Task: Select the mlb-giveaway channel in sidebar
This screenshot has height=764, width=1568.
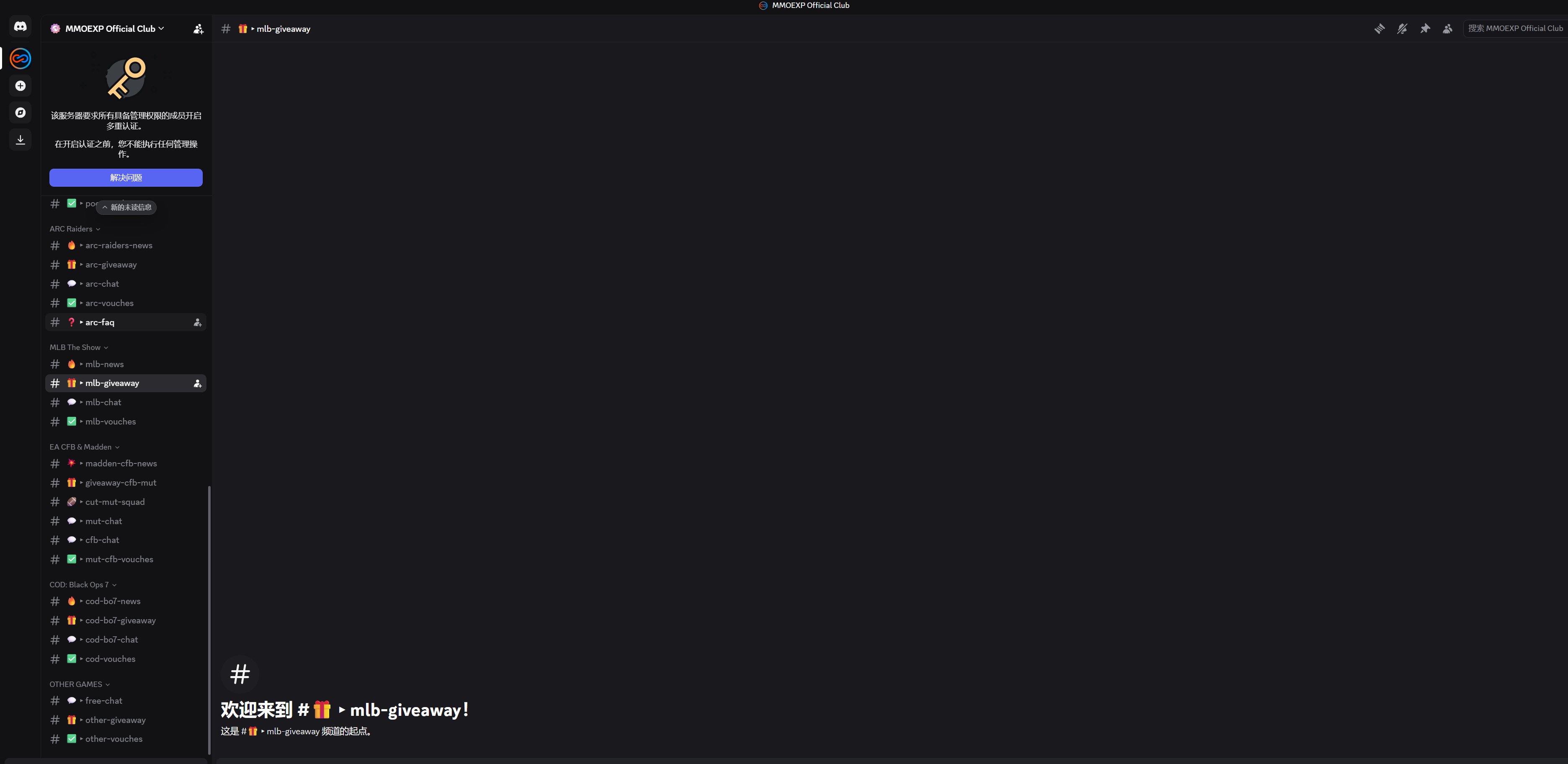Action: [x=126, y=383]
